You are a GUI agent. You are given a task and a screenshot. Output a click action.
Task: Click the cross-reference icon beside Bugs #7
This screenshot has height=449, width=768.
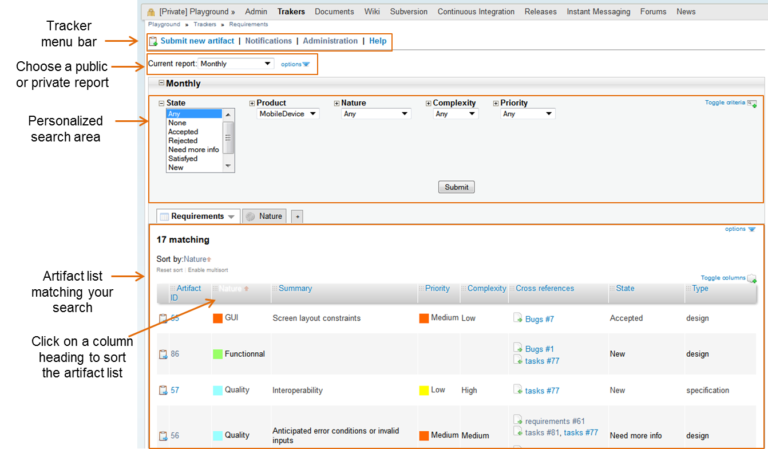(518, 318)
